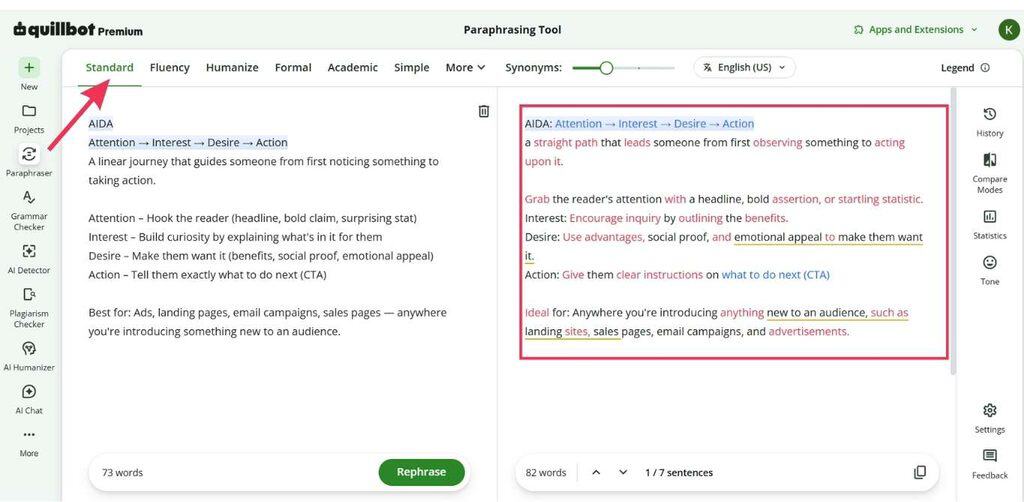Open the Statistics panel
The image size is (1024, 502).
click(989, 224)
